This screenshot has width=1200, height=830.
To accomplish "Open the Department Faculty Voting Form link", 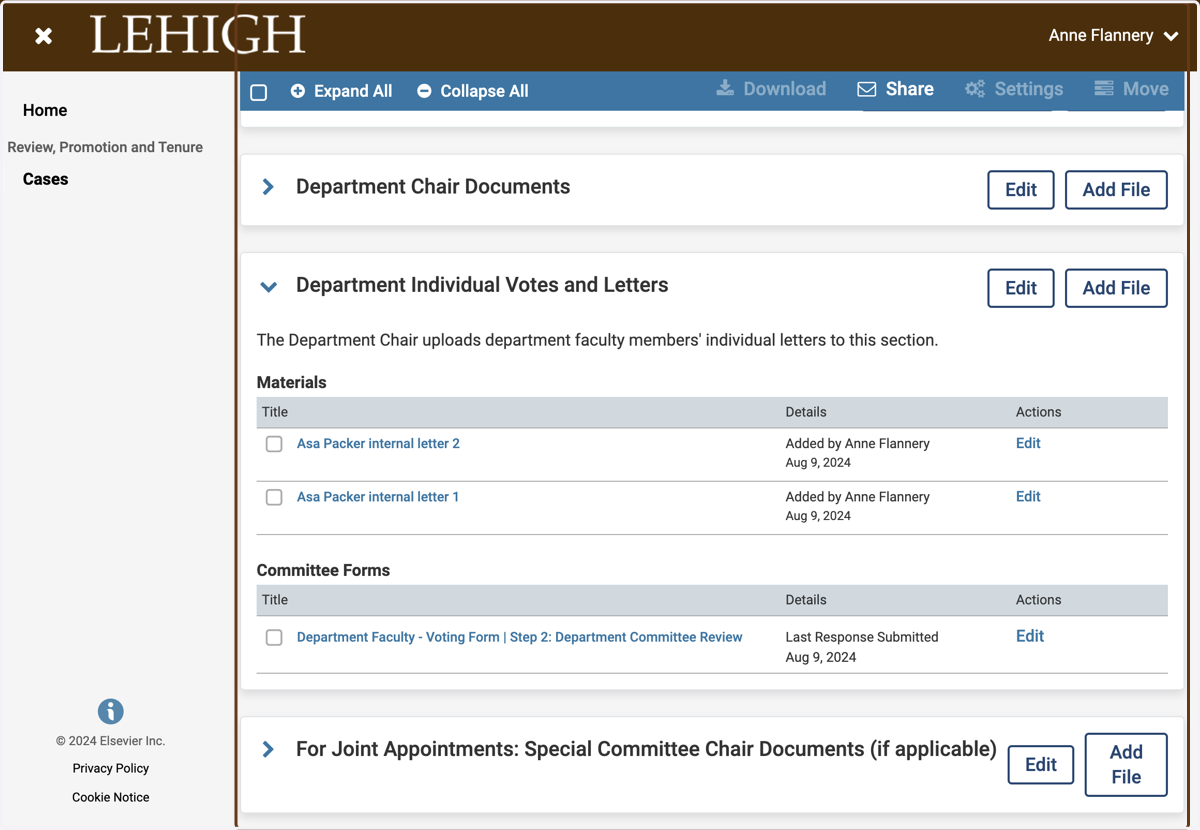I will click(520, 637).
